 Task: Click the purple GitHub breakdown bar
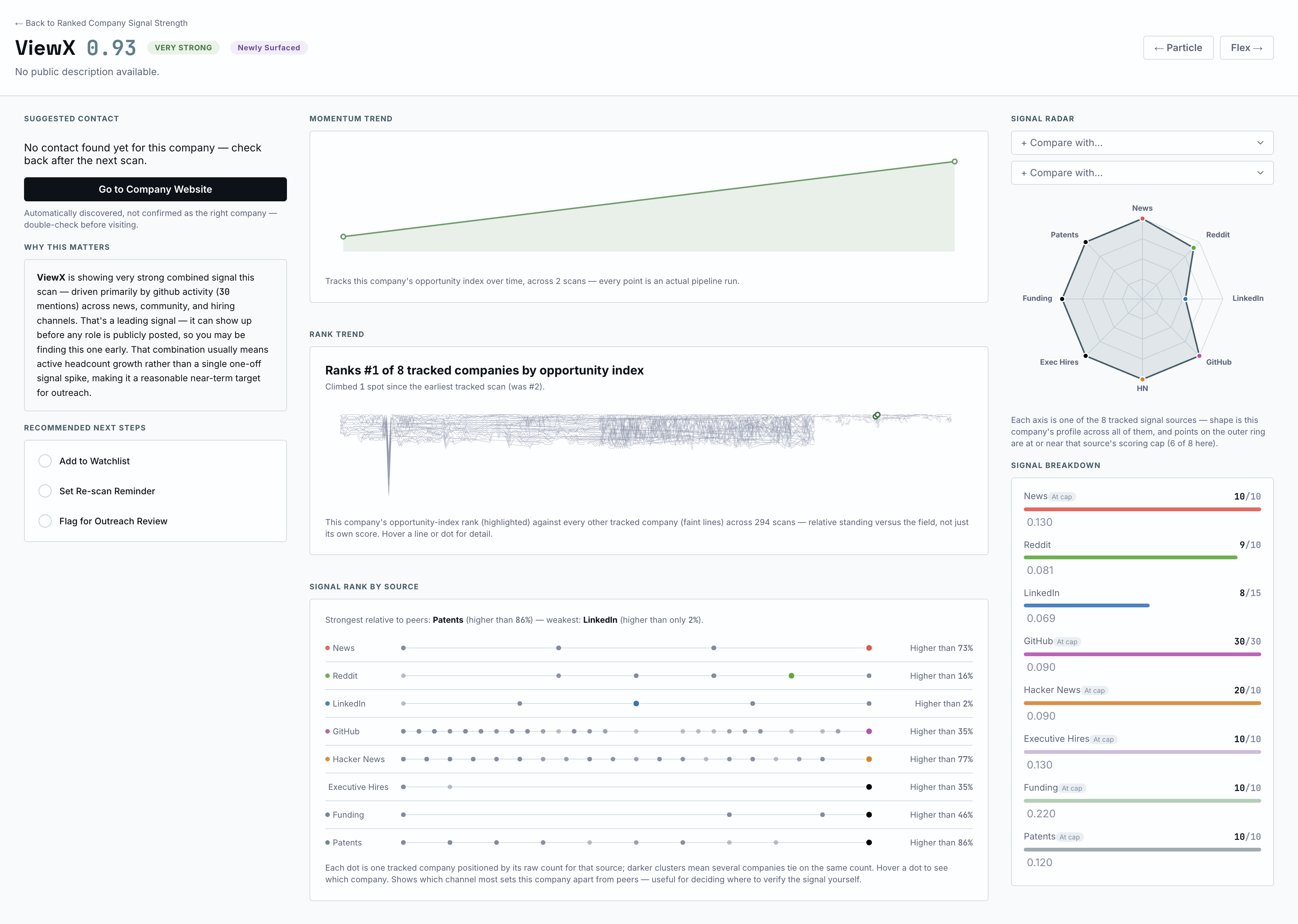point(1142,654)
